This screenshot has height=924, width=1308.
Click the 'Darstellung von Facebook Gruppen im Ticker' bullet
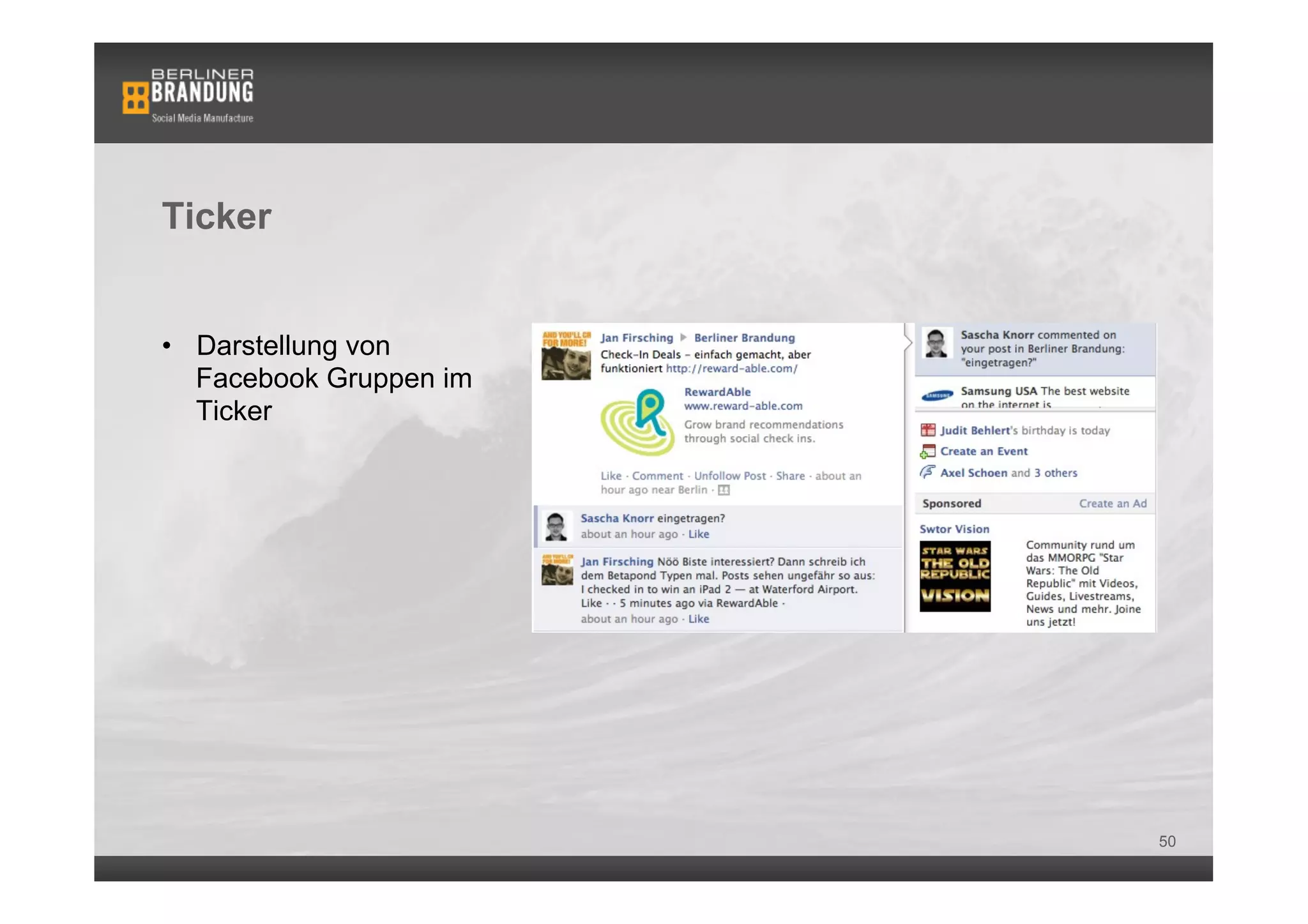333,378
